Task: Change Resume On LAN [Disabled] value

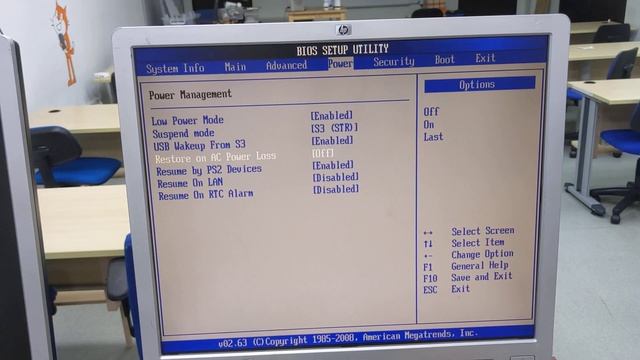Action: tap(336, 178)
